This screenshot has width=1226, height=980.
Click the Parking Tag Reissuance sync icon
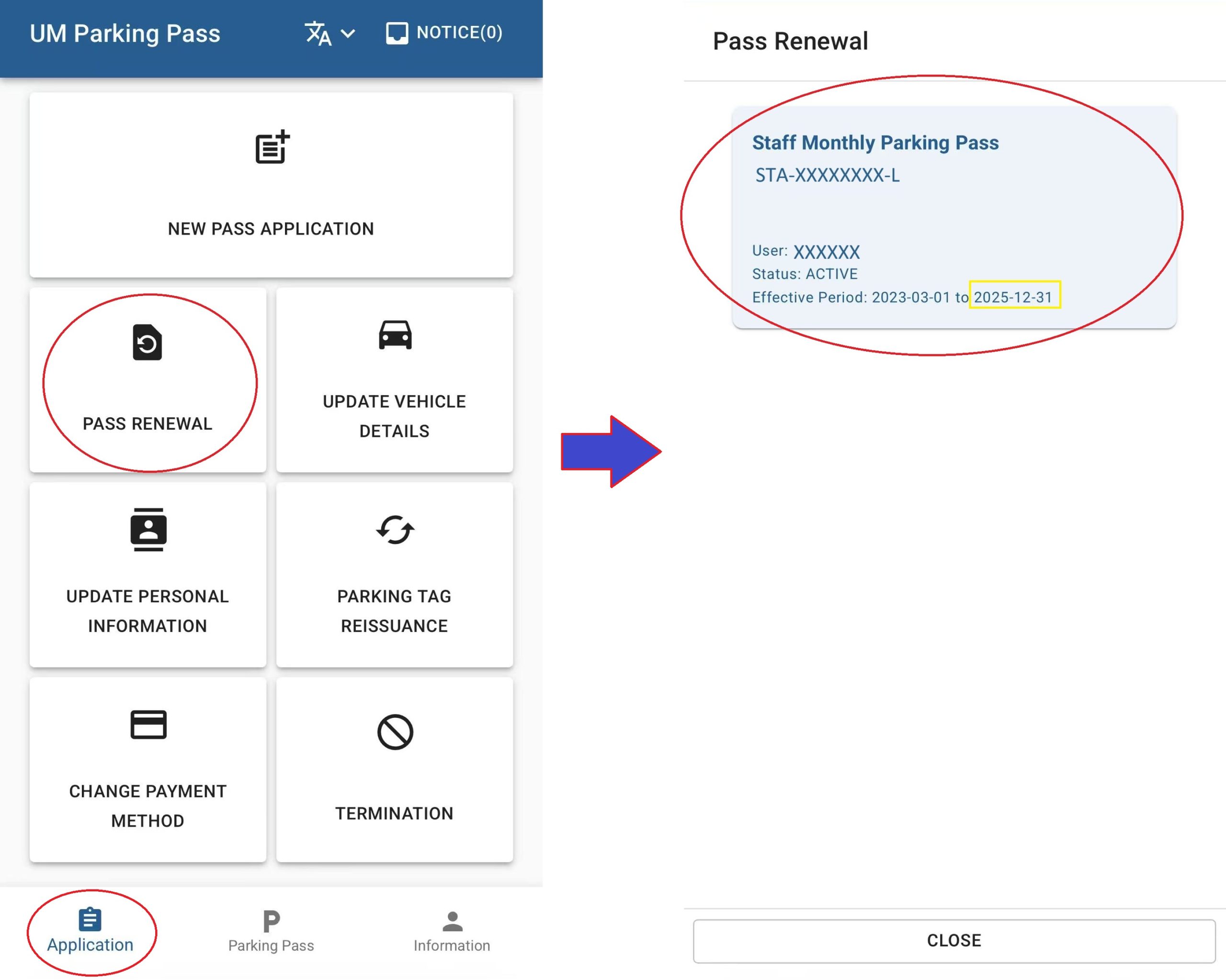pyautogui.click(x=395, y=530)
